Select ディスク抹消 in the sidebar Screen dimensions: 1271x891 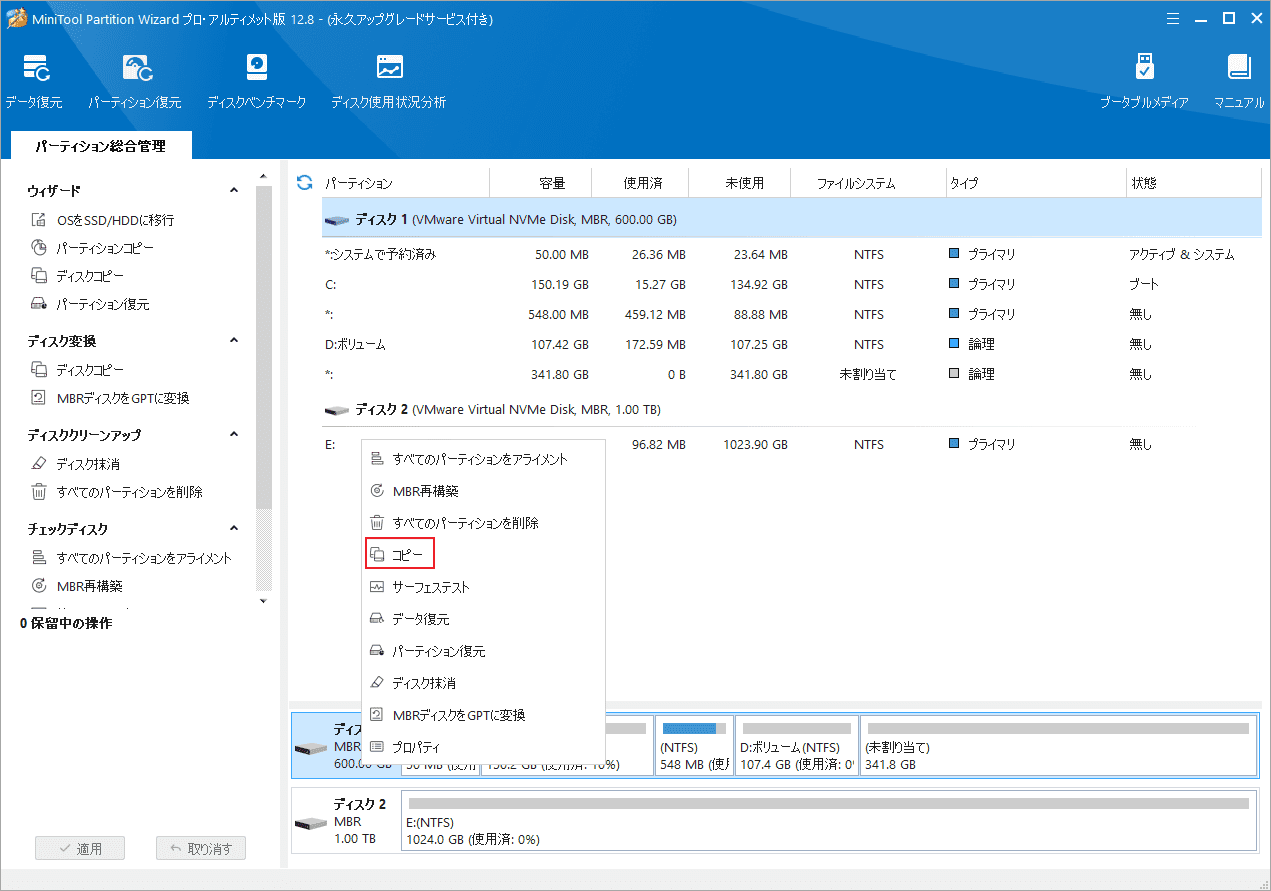78,464
